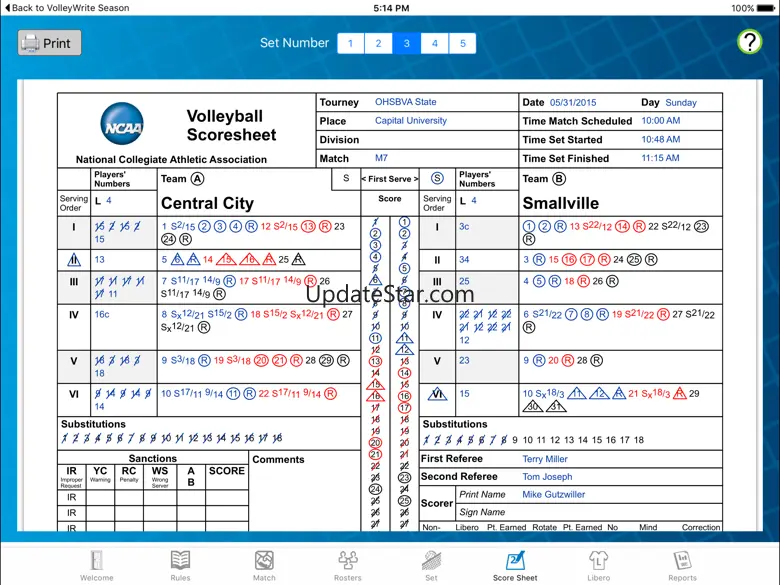Click set finish time 11:15 AM

click(660, 158)
